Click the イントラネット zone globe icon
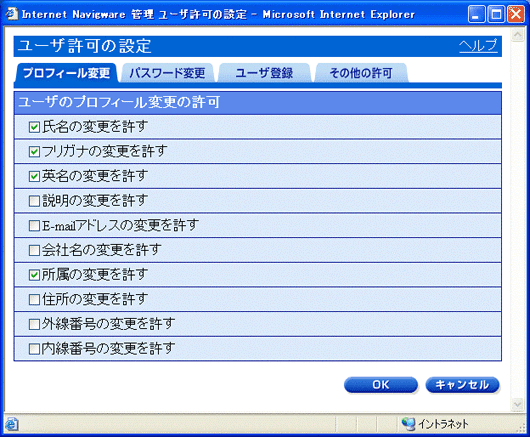 [x=408, y=423]
